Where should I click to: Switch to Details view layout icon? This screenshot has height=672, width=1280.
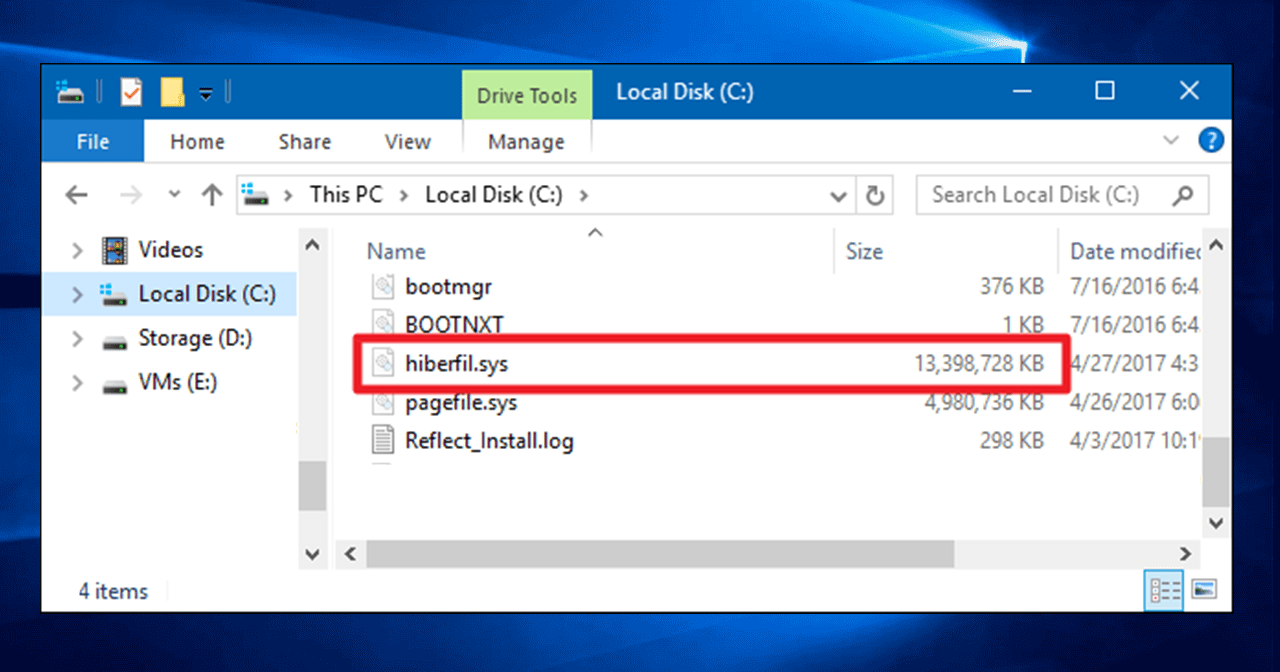tap(1163, 591)
